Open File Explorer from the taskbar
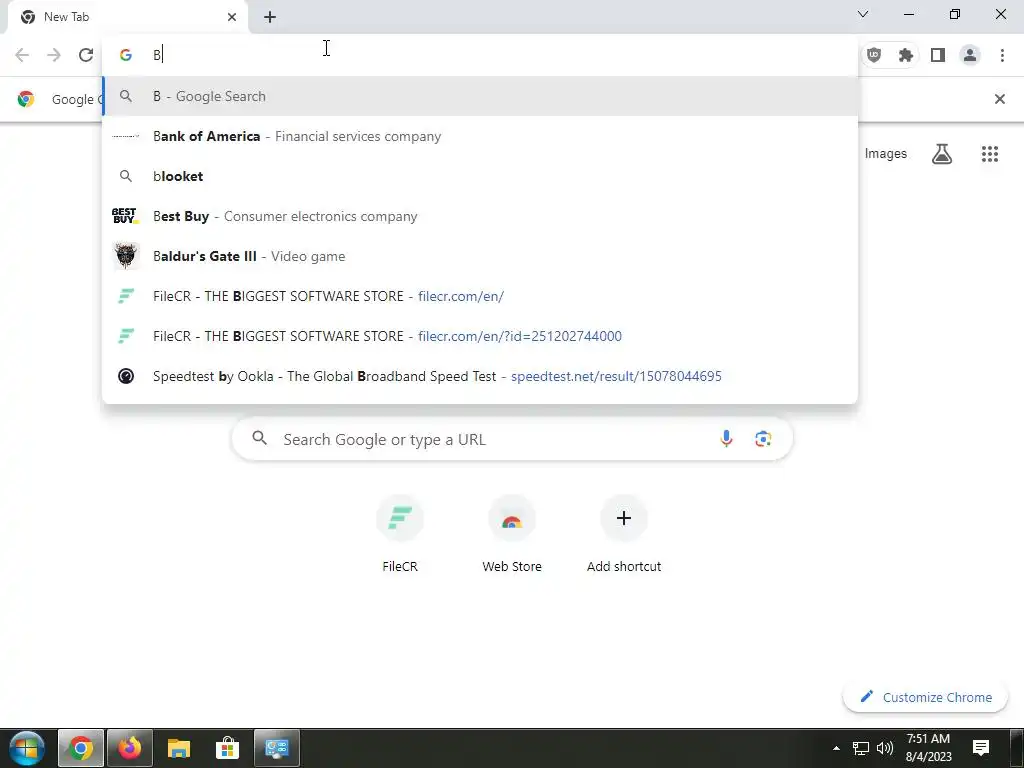This screenshot has width=1024, height=768. [x=178, y=748]
